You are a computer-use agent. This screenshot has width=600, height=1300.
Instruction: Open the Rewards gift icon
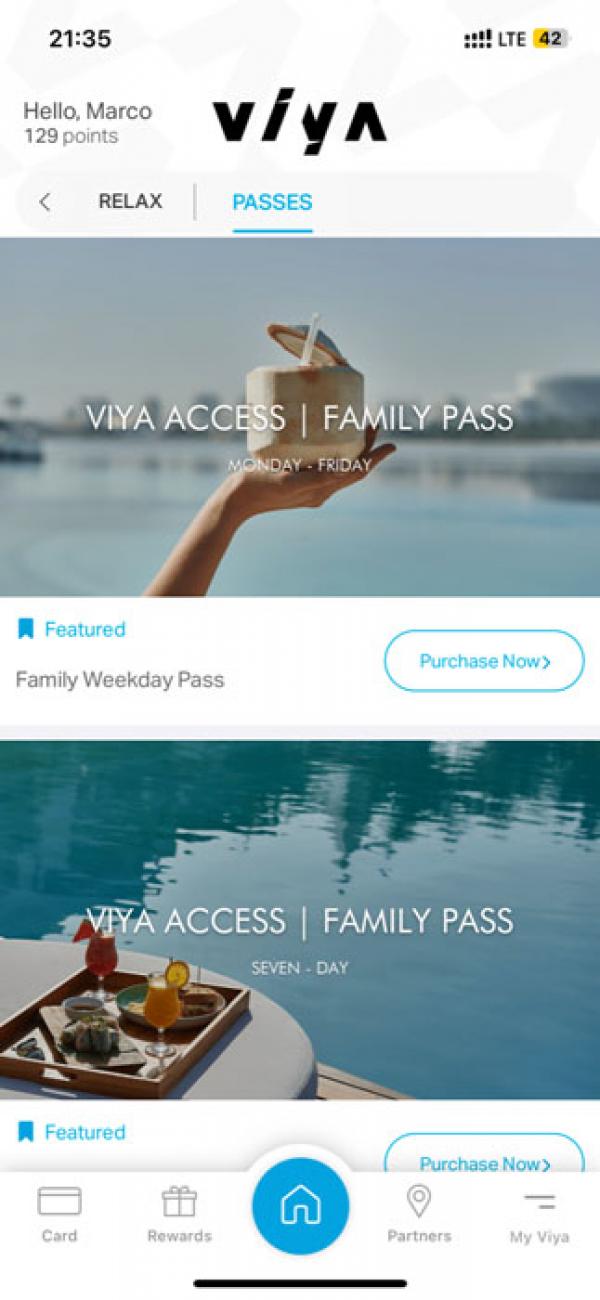[x=179, y=1200]
